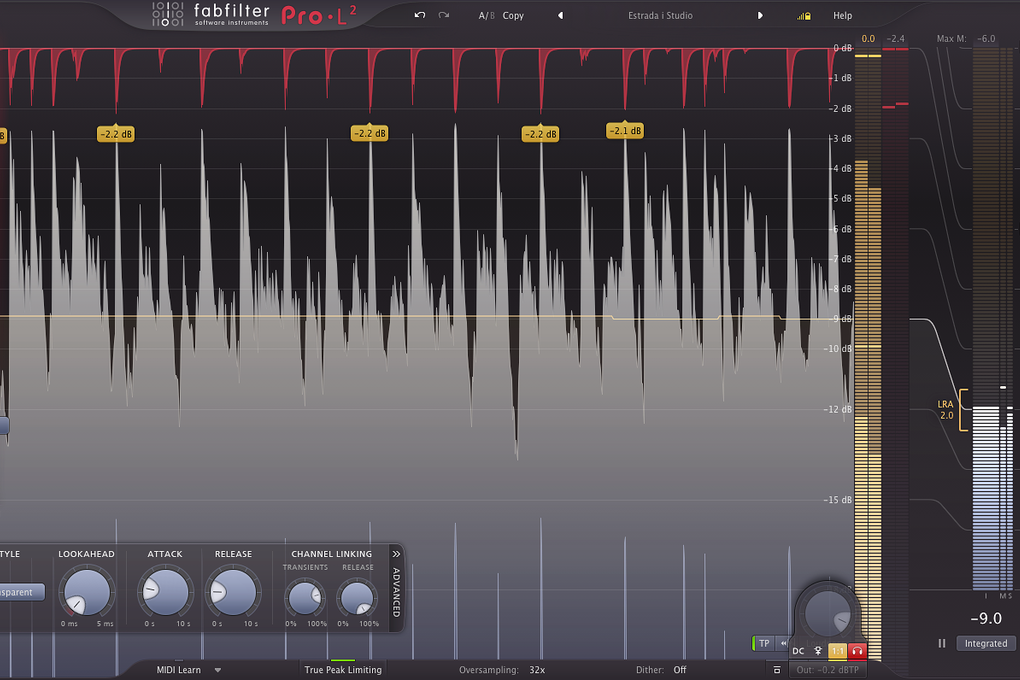Toggle the A/B state switch
The width and height of the screenshot is (1020, 680).
(486, 16)
